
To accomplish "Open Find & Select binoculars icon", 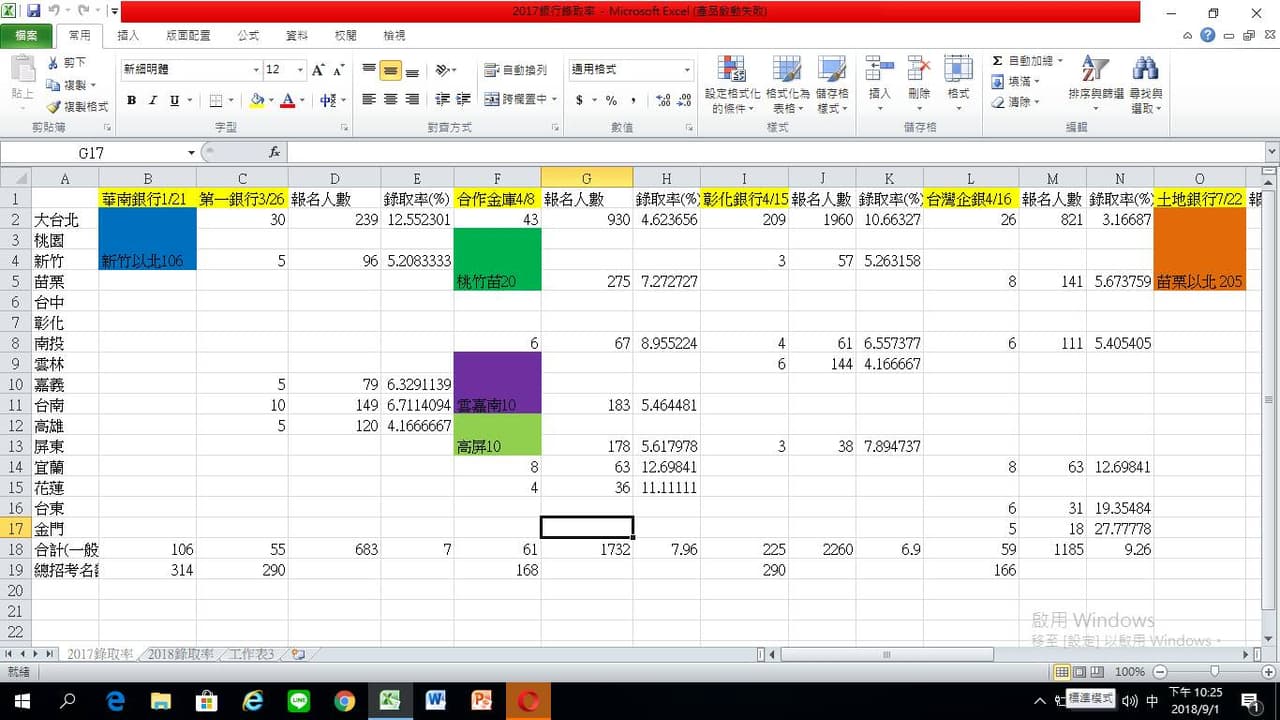I will 1146,70.
